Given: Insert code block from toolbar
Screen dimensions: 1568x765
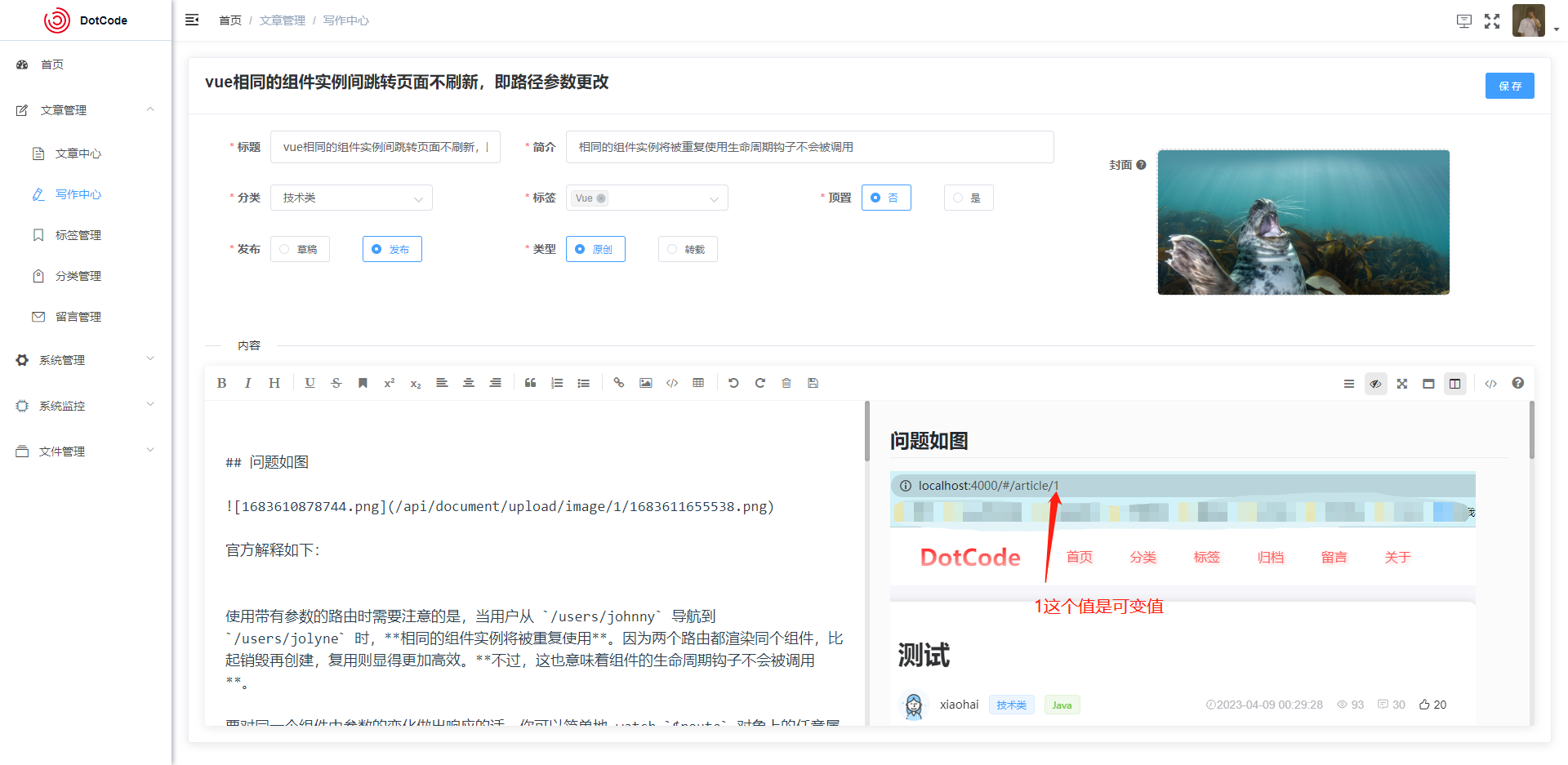Looking at the screenshot, I should click(x=672, y=383).
